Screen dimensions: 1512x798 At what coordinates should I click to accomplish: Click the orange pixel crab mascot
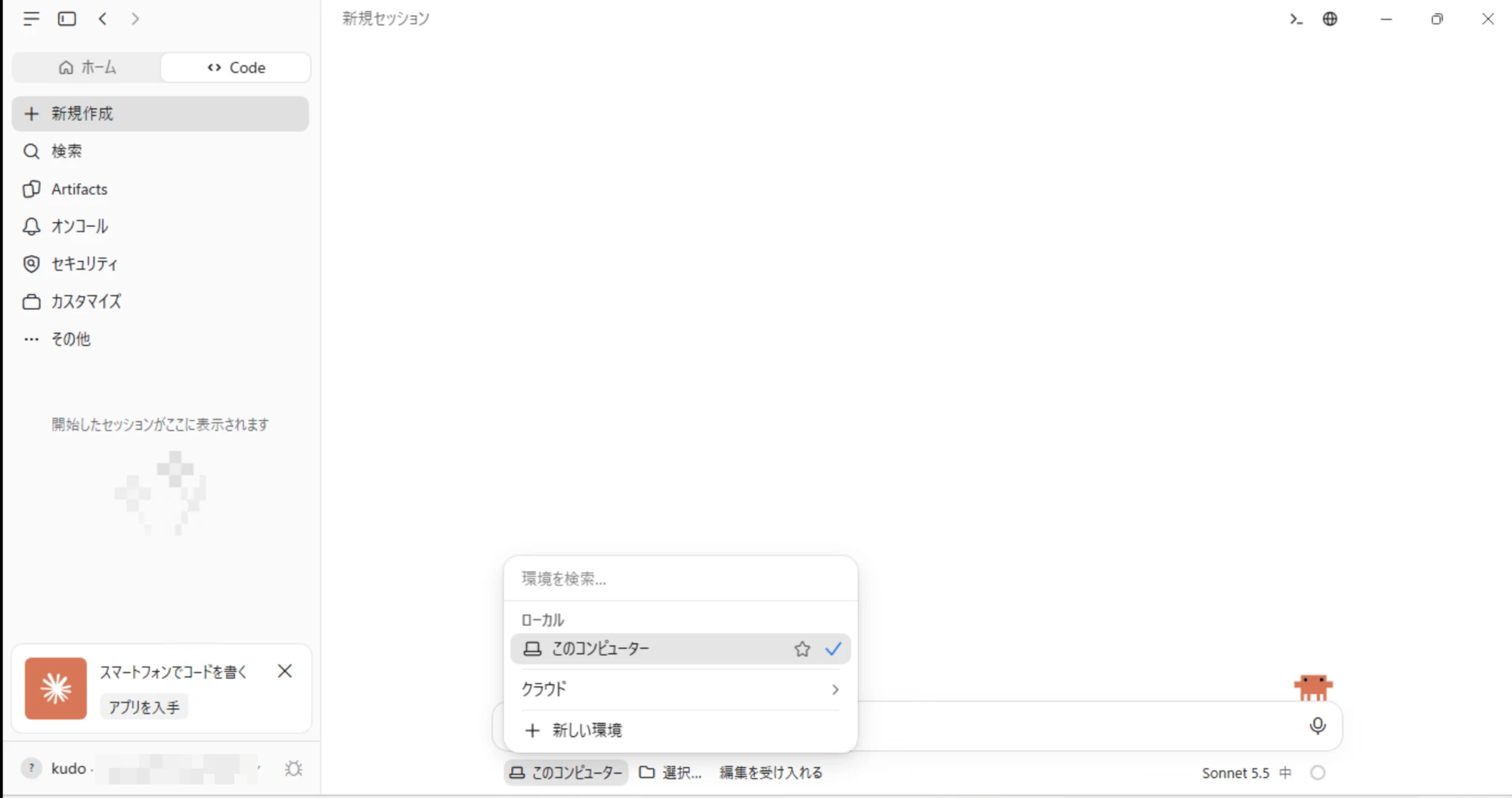[x=1313, y=687]
